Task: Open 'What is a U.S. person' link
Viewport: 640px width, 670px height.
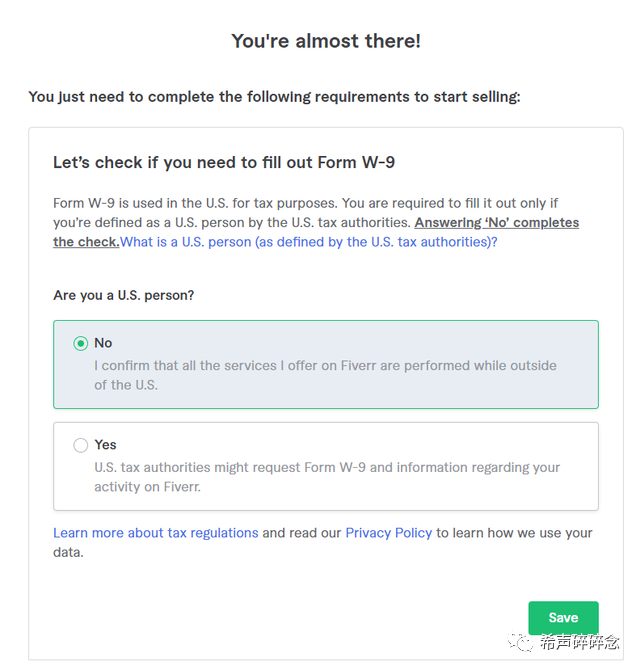Action: tap(308, 242)
